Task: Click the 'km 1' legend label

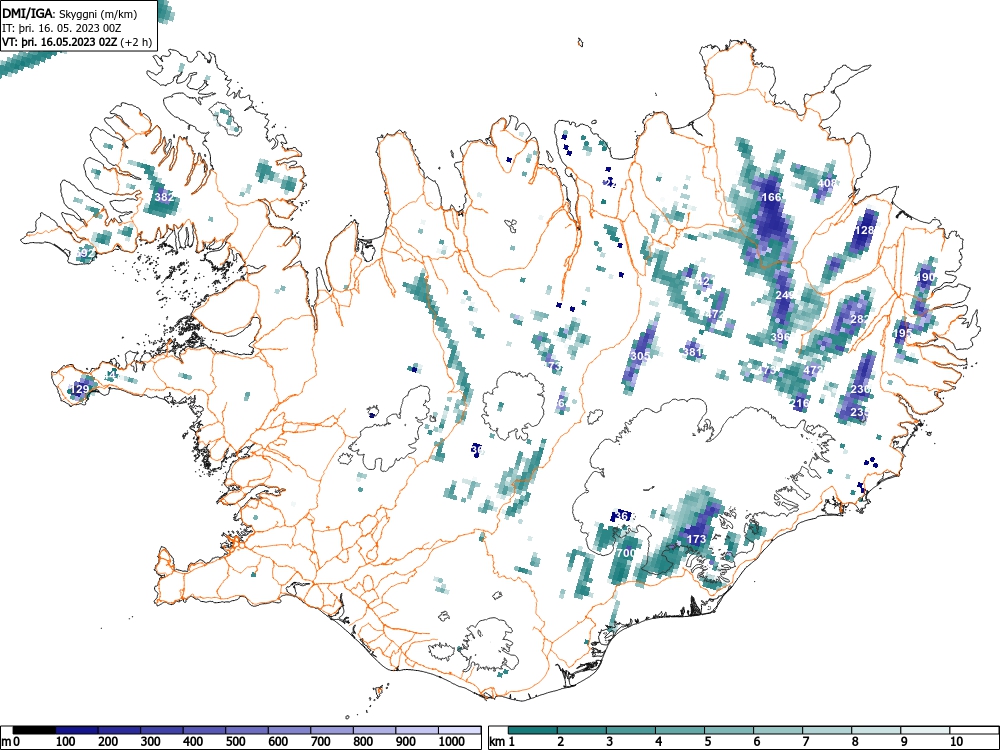Action: 503,742
